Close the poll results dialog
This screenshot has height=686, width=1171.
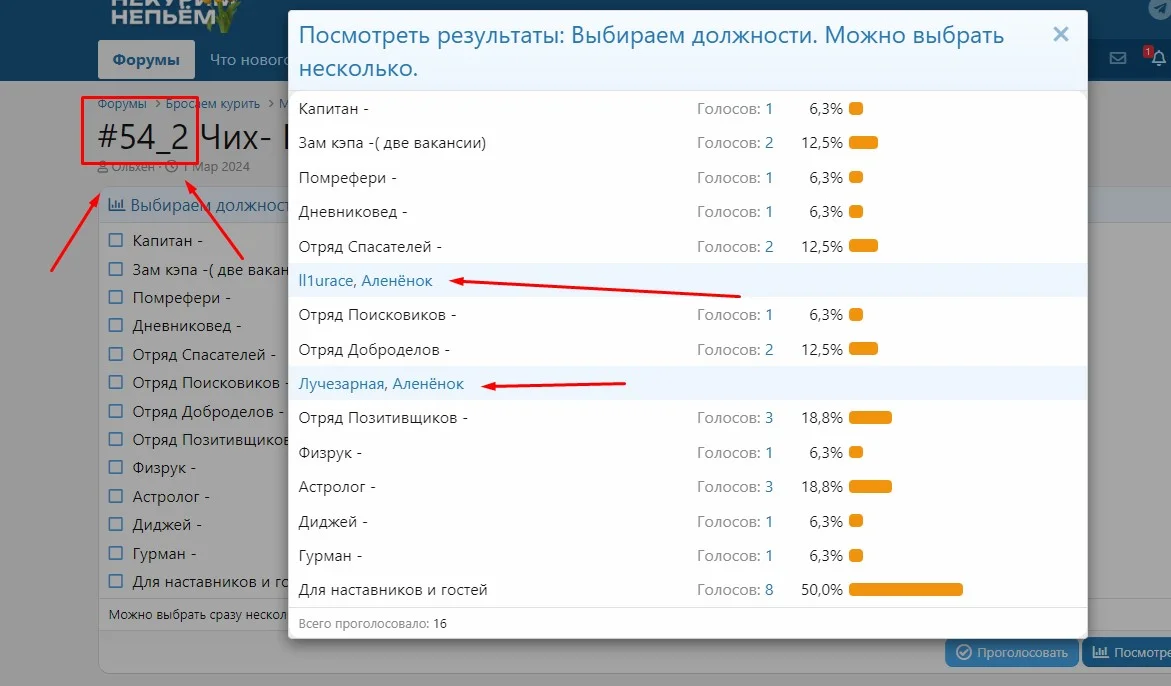coord(1060,33)
